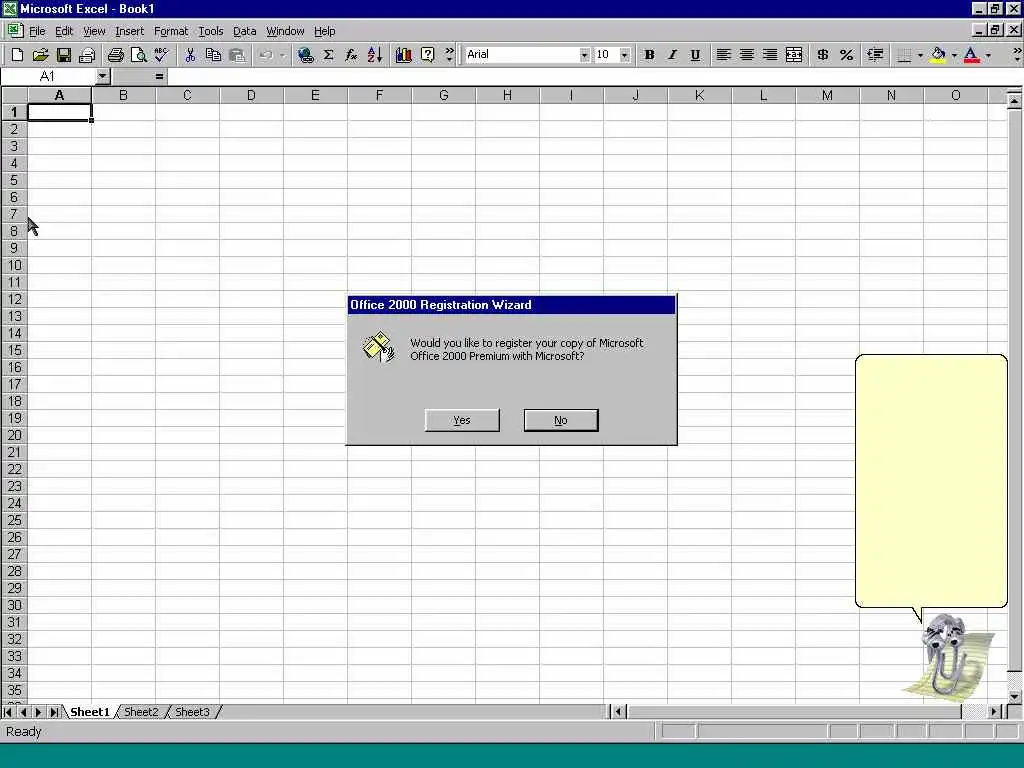Open the File menu
The height and width of the screenshot is (768, 1024).
pyautogui.click(x=37, y=31)
